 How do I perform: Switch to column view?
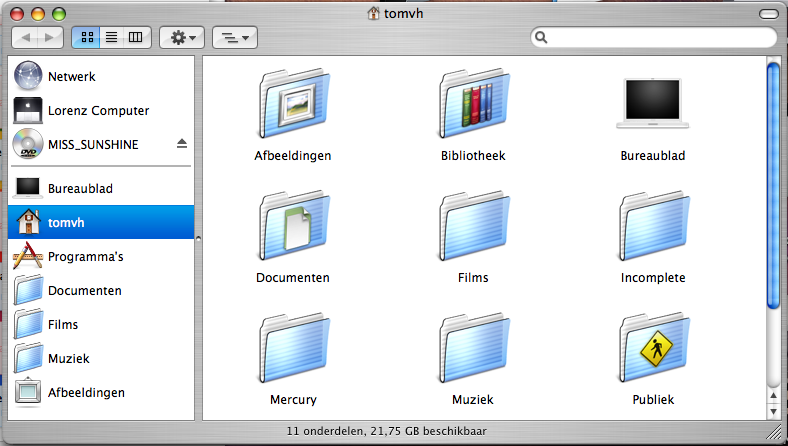[x=136, y=37]
